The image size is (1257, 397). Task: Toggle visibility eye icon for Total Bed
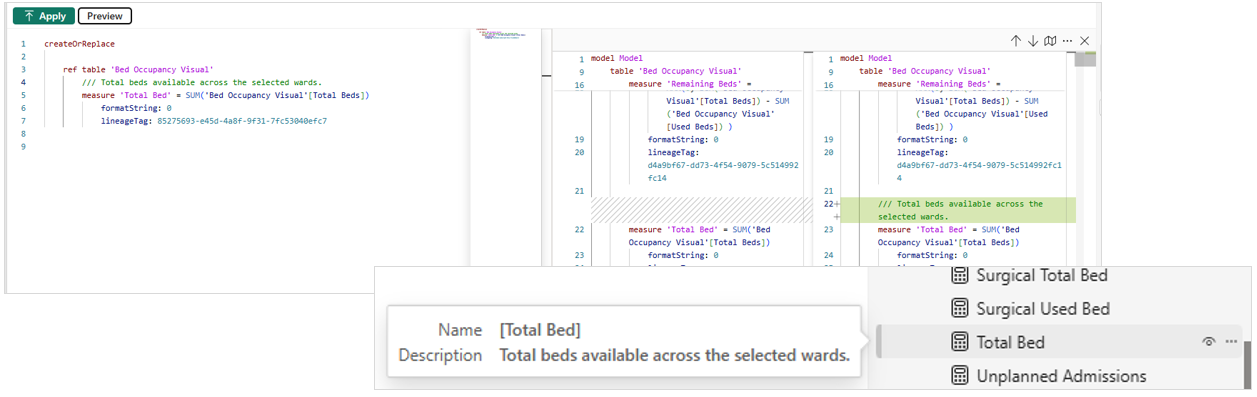1209,342
